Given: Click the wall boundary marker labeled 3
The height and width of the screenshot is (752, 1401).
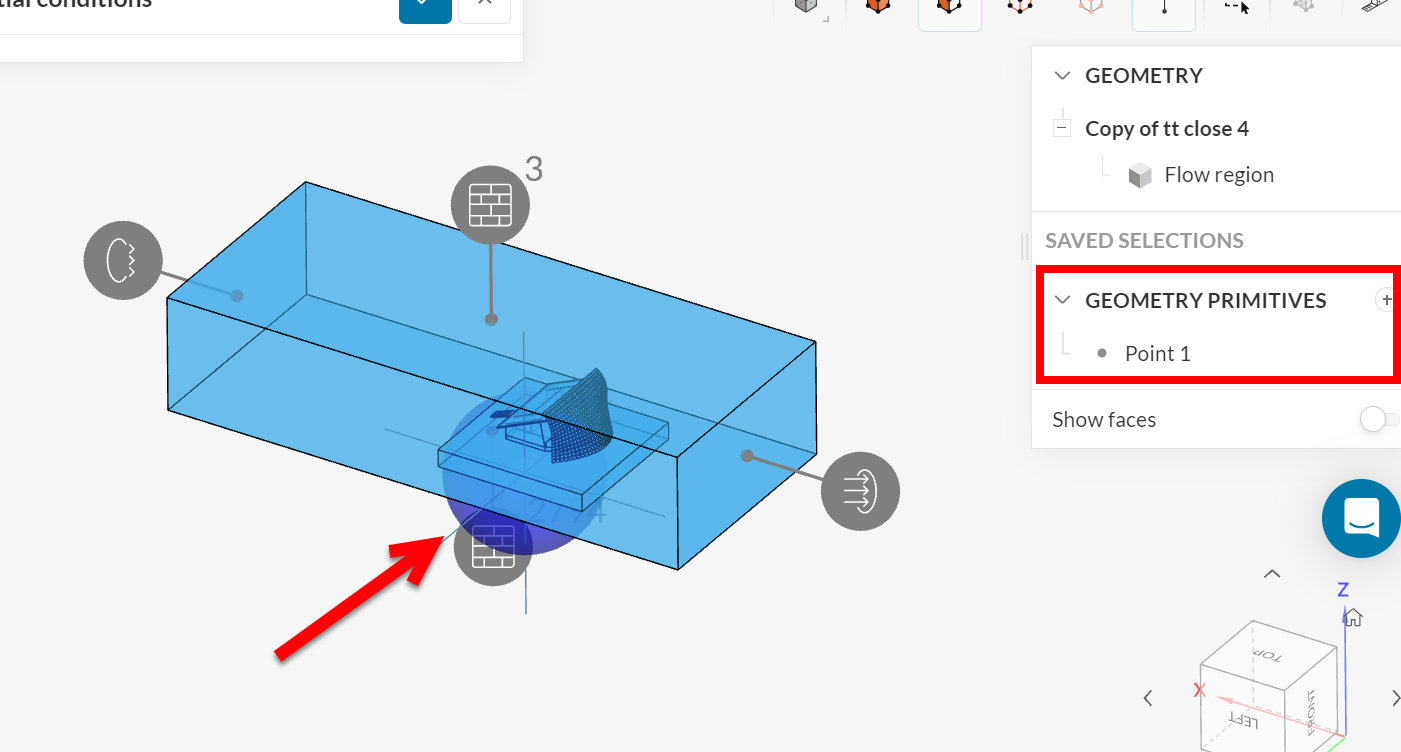Looking at the screenshot, I should coord(490,205).
